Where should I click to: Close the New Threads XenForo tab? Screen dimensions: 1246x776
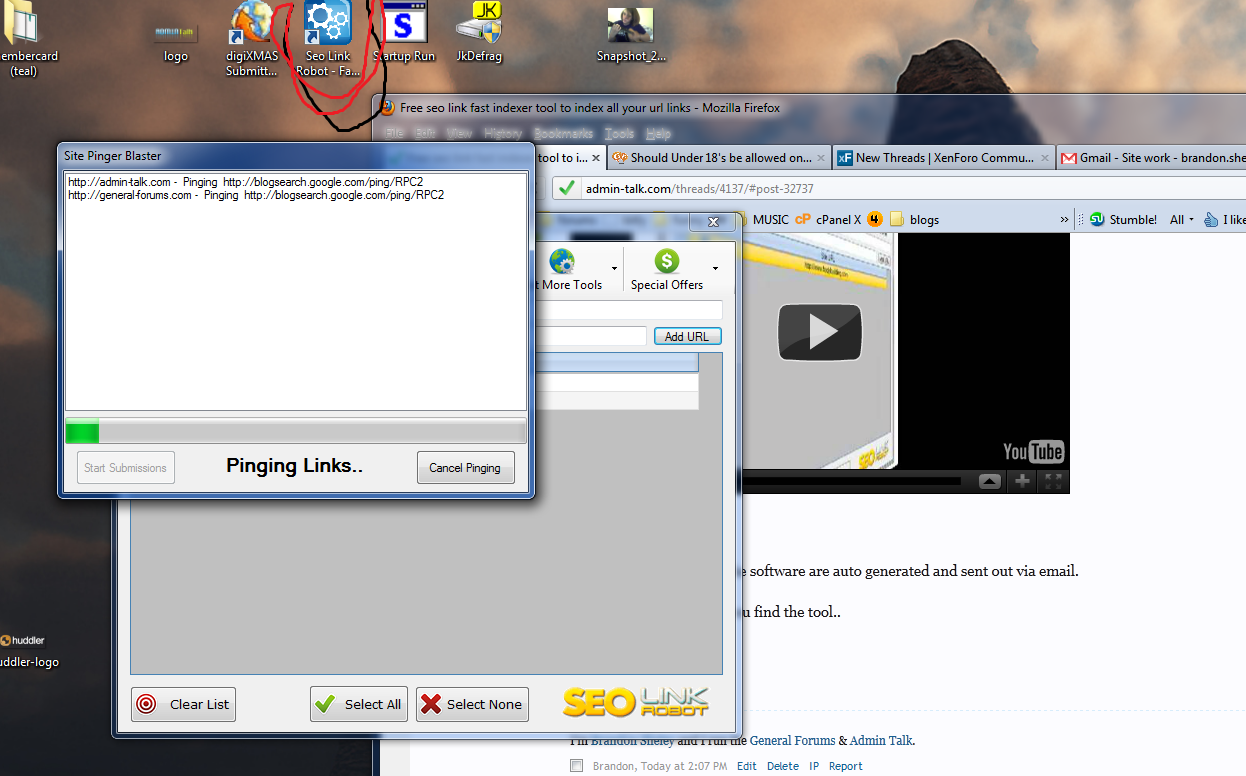pos(1045,158)
